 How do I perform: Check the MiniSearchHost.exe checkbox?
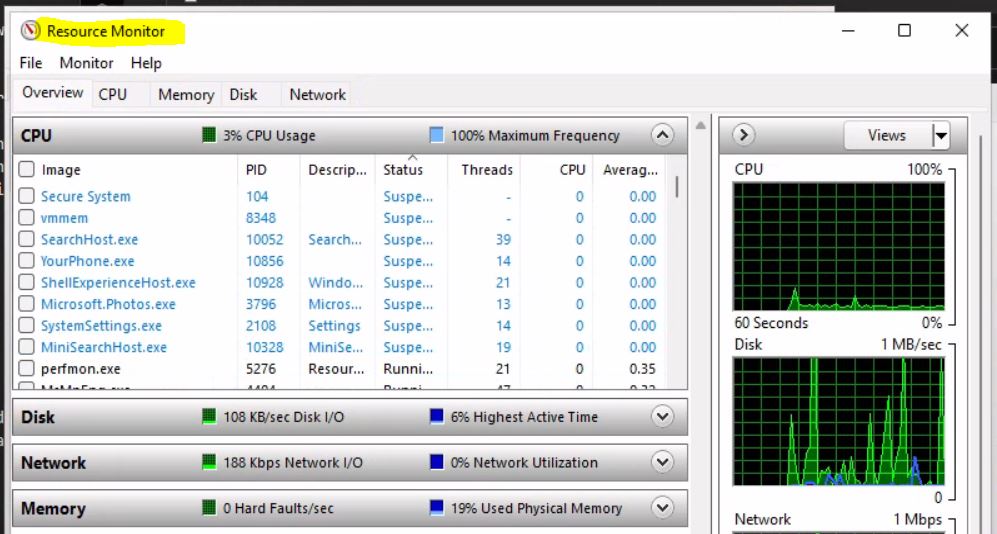[26, 348]
